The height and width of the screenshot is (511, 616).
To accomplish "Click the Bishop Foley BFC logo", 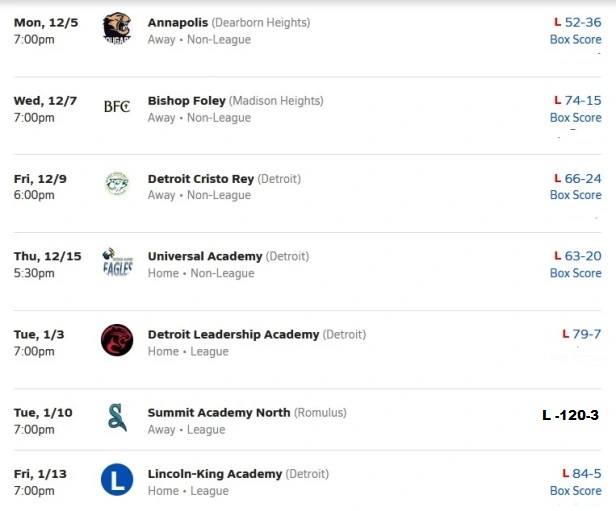I will tap(117, 106).
